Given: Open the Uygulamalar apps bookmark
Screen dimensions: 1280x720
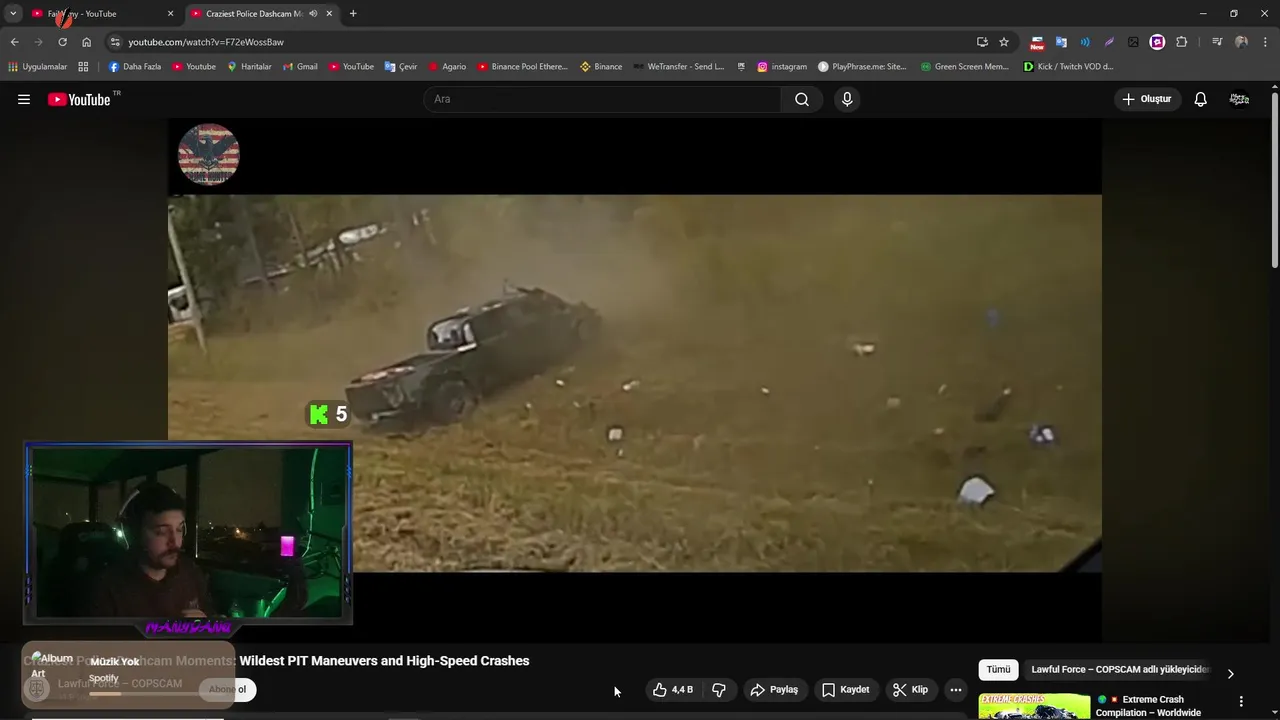Looking at the screenshot, I should pos(38,67).
